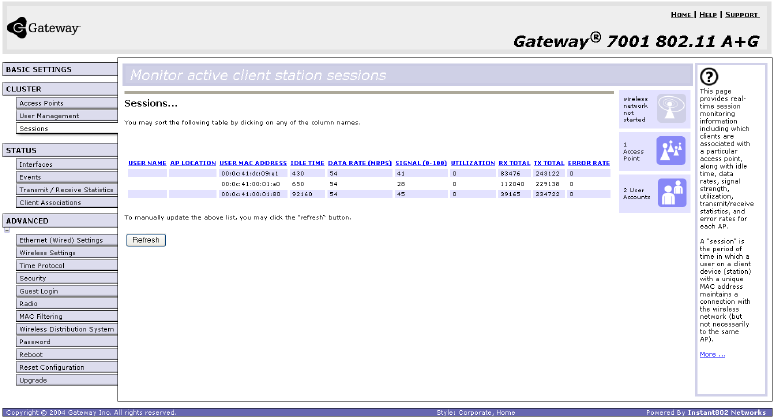The height and width of the screenshot is (418, 774).
Task: Click the 'wireless network not started' text
Action: [x=635, y=110]
